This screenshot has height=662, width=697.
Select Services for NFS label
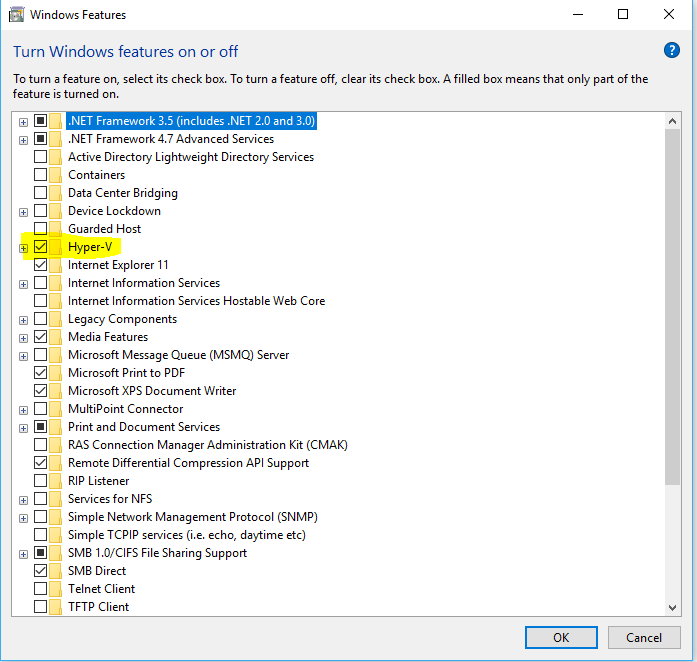pos(110,498)
